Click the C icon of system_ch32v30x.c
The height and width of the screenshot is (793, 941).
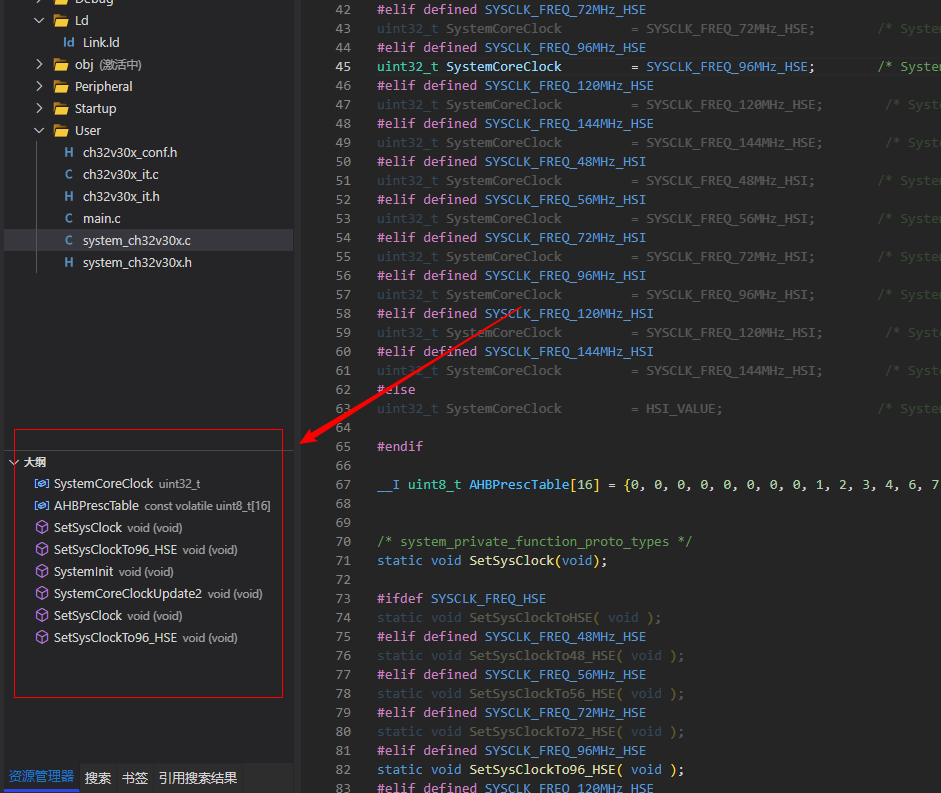click(69, 240)
